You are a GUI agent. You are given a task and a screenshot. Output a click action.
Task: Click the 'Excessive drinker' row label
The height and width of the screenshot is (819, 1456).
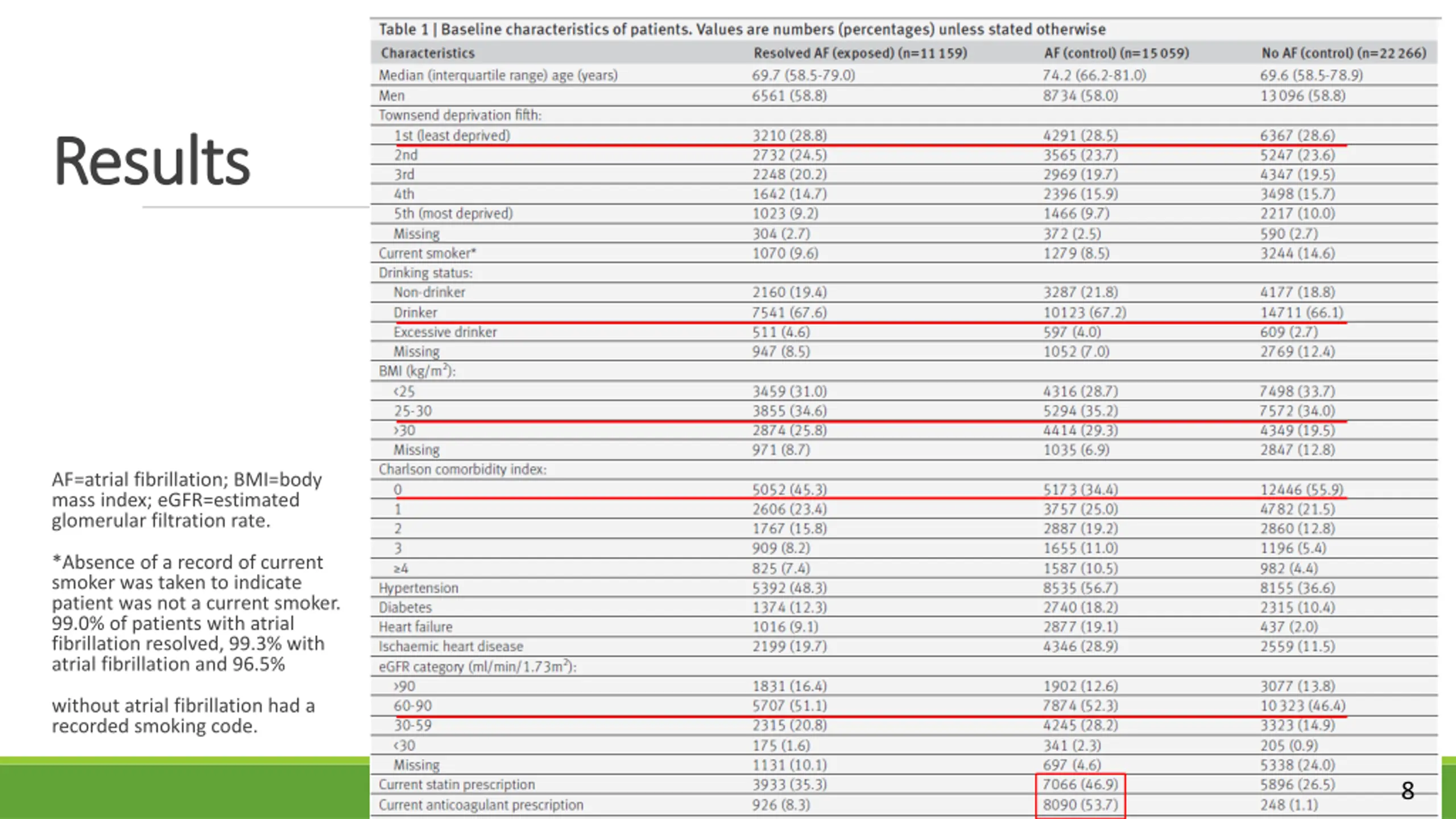point(445,332)
